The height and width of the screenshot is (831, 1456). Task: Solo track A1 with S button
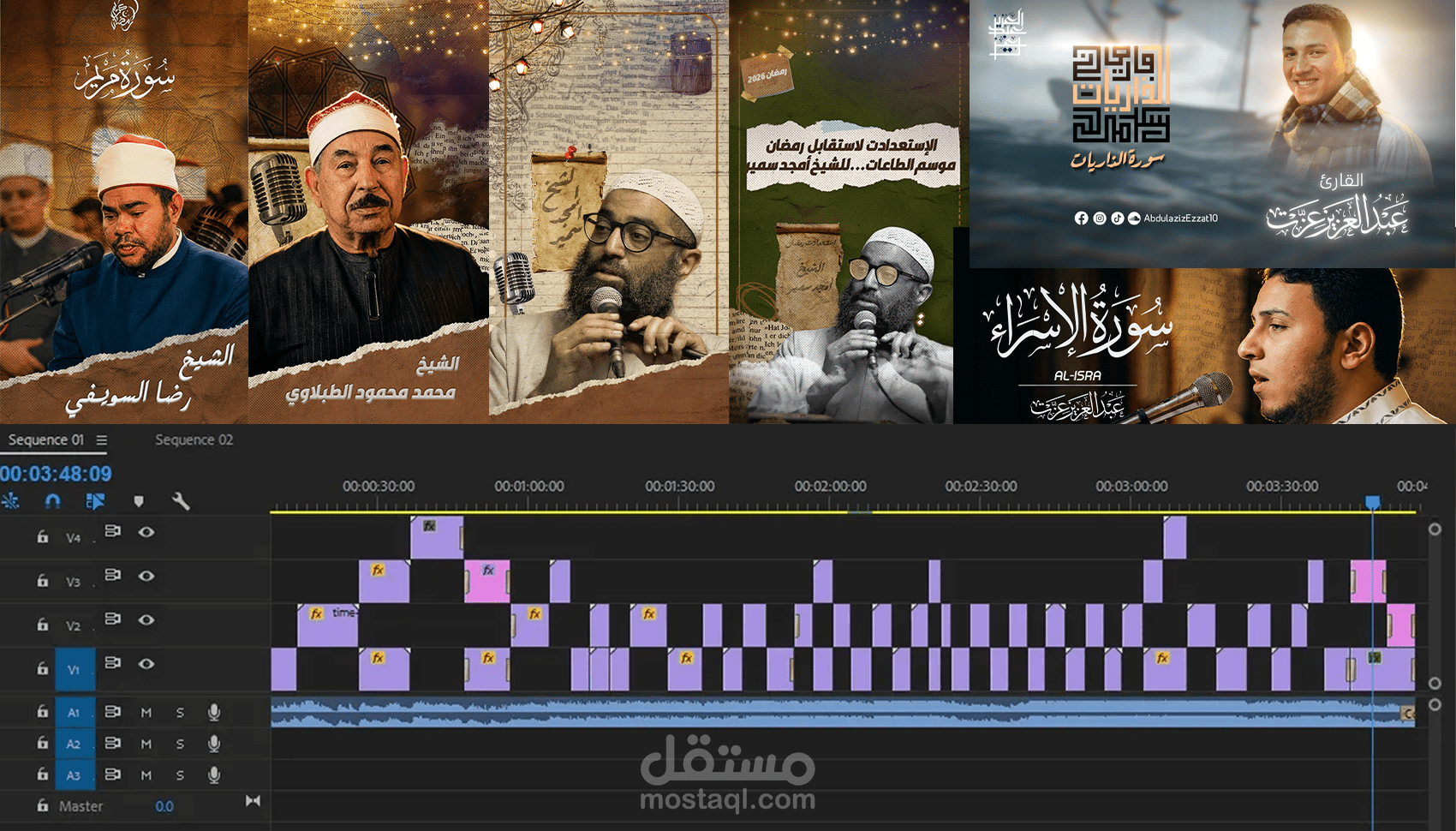click(x=180, y=712)
